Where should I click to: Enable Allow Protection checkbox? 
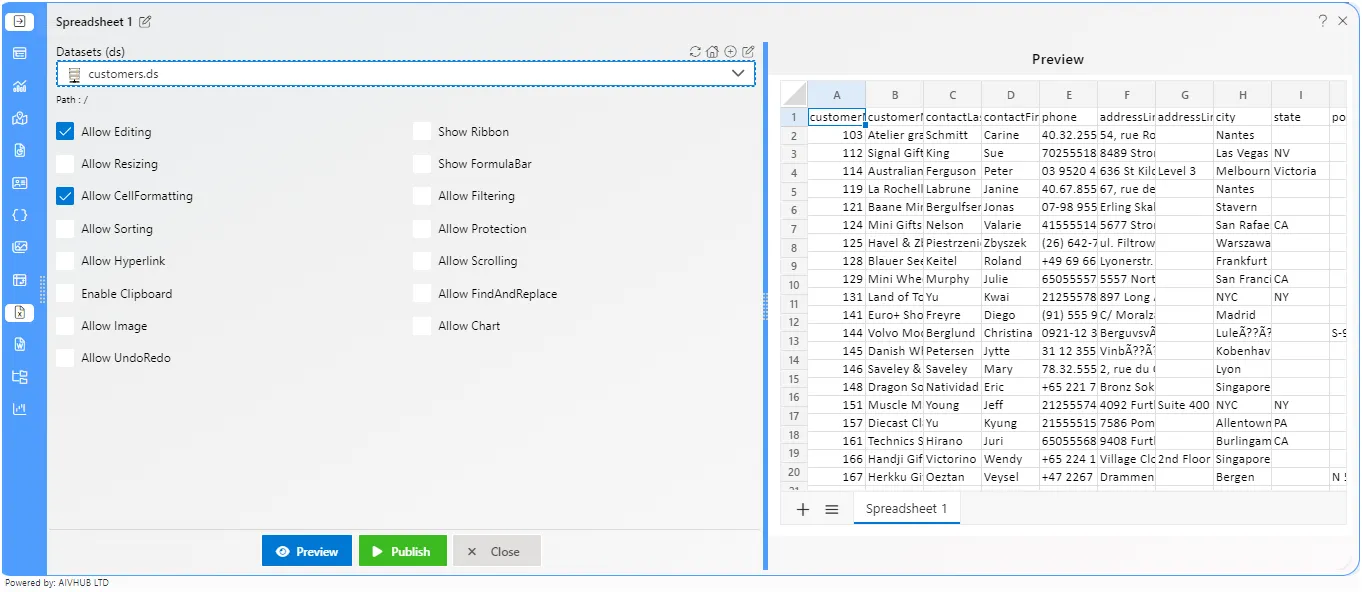(422, 229)
